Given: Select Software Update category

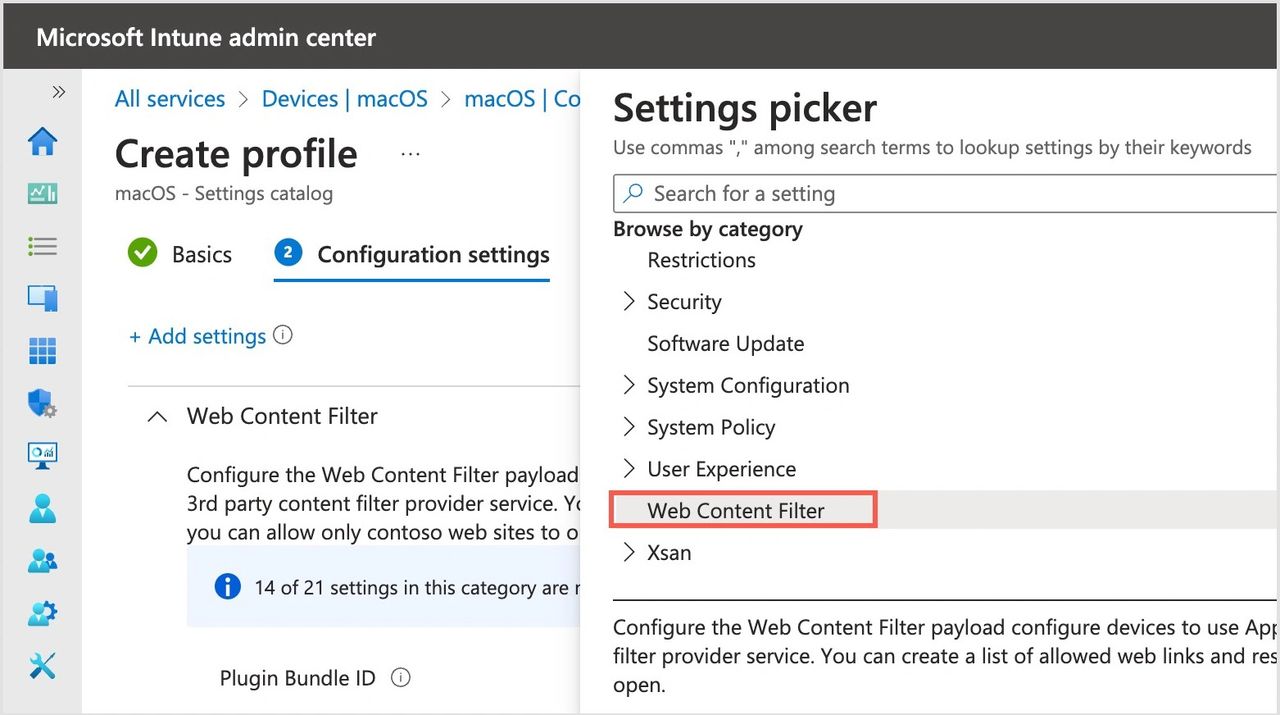Looking at the screenshot, I should point(725,344).
